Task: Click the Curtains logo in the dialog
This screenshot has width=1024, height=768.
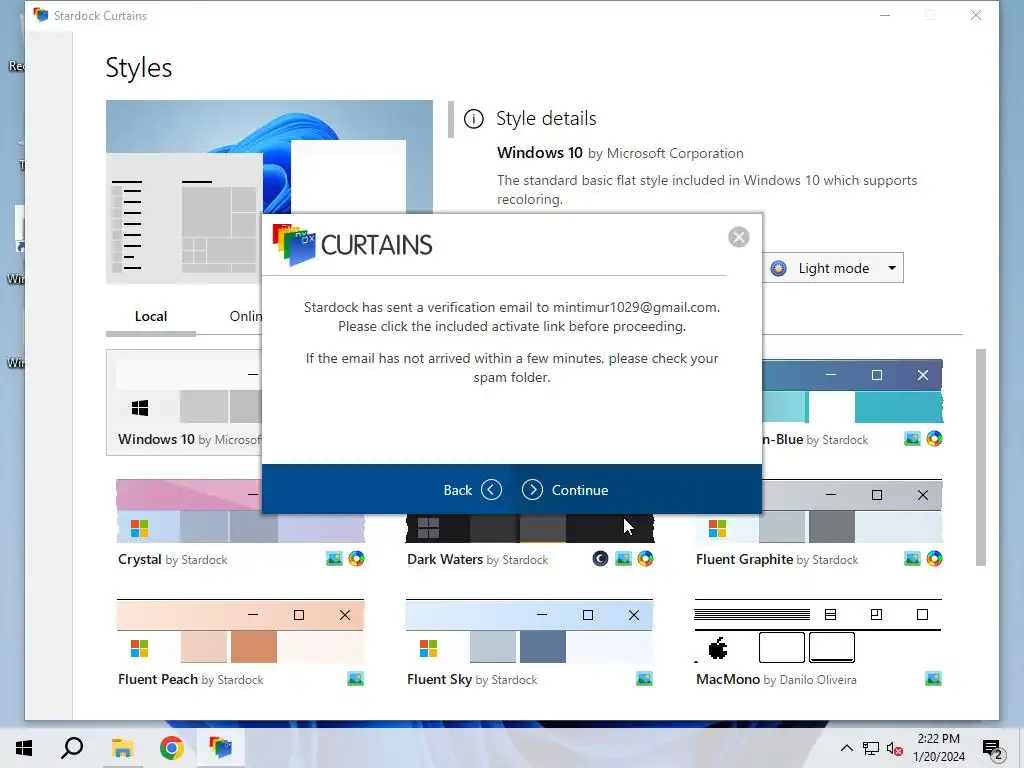Action: [x=353, y=245]
